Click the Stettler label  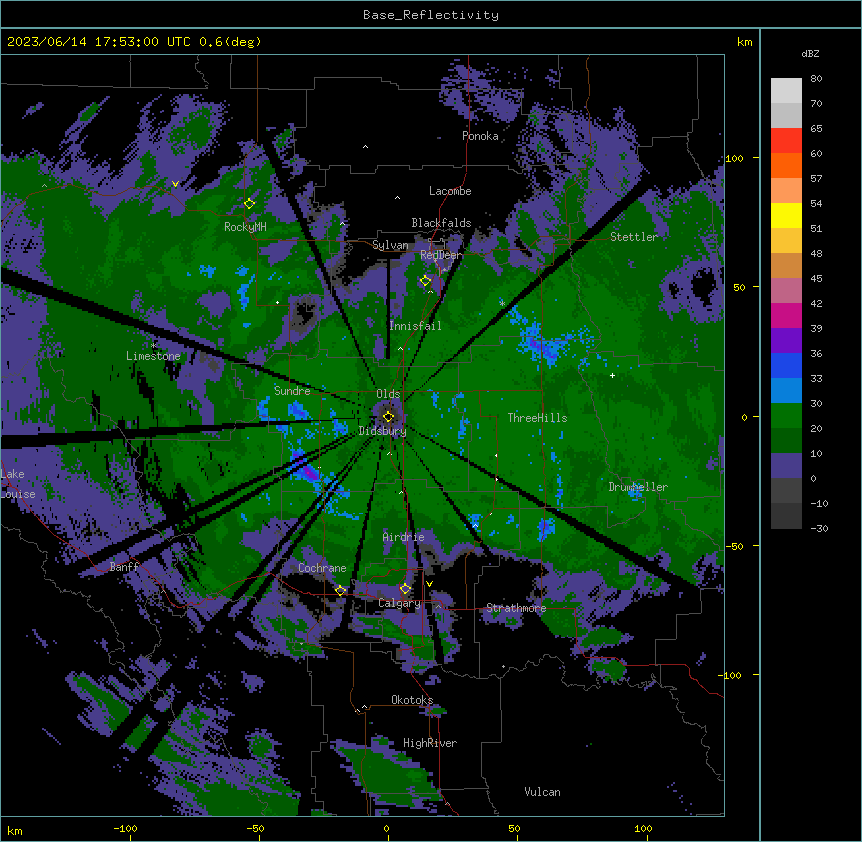634,237
